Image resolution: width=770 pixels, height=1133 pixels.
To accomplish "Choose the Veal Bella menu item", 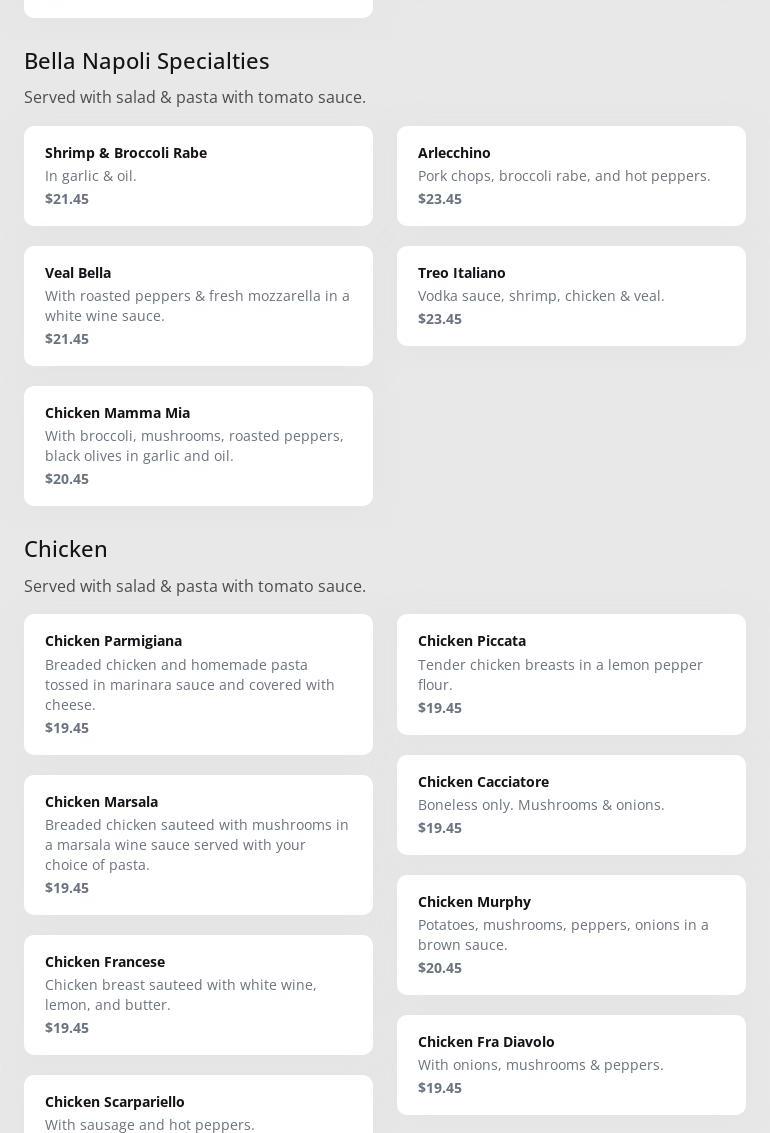I will pos(198,305).
